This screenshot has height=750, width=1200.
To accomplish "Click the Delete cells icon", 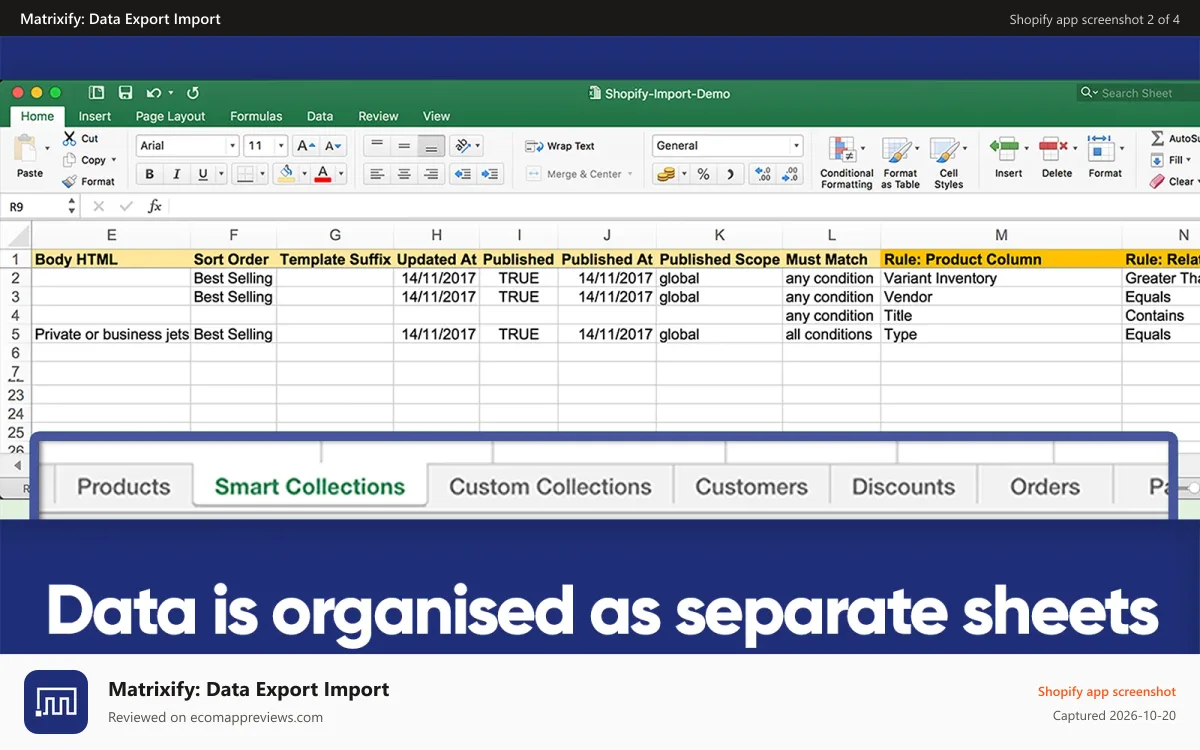I will [1051, 150].
